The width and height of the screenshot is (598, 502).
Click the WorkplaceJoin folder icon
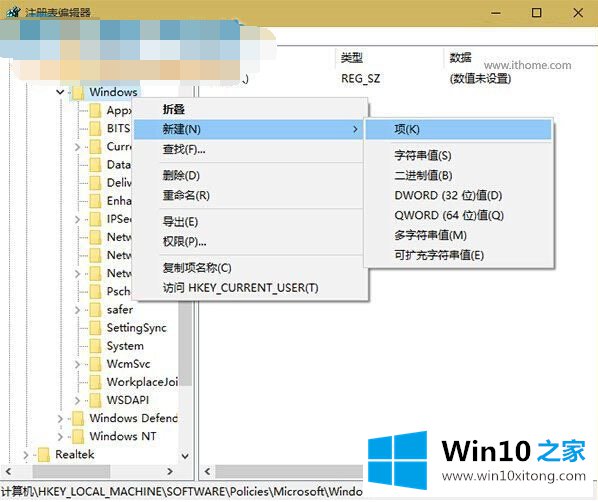[x=95, y=382]
